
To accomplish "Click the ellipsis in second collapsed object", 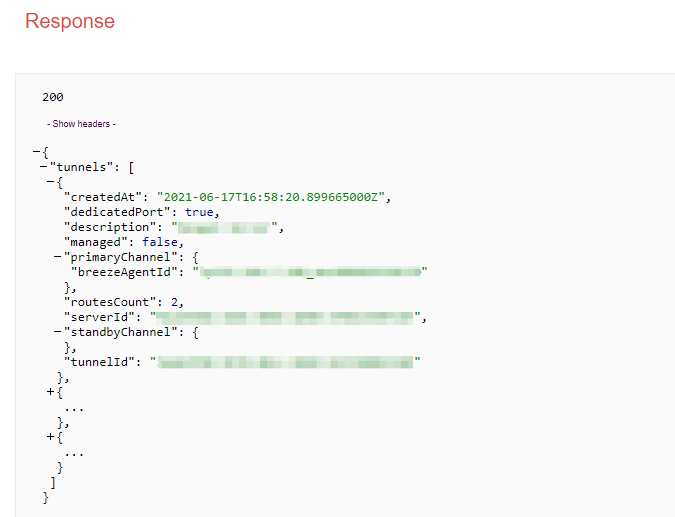I will click(x=74, y=407).
